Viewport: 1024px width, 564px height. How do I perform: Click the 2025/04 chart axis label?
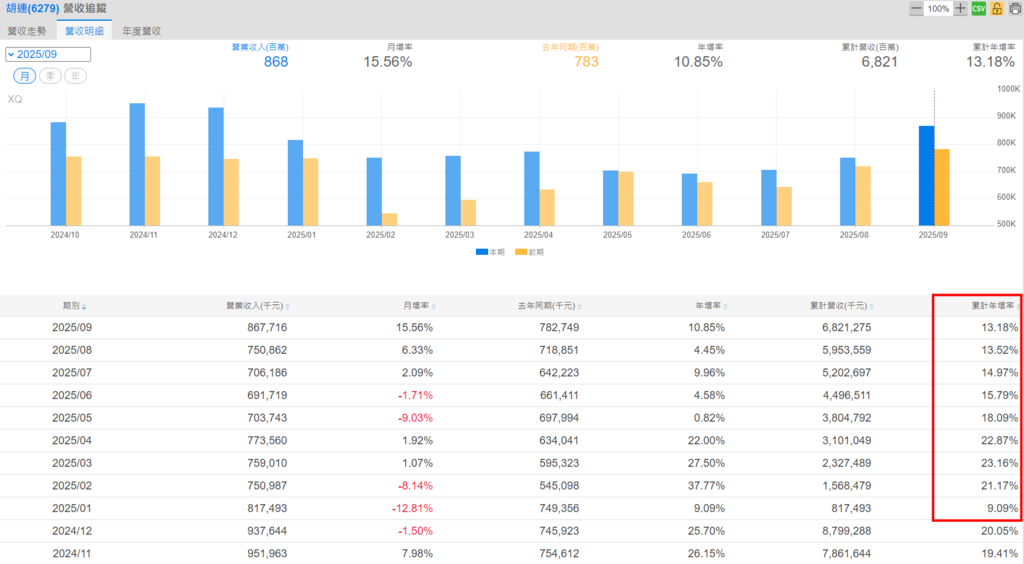[538, 235]
